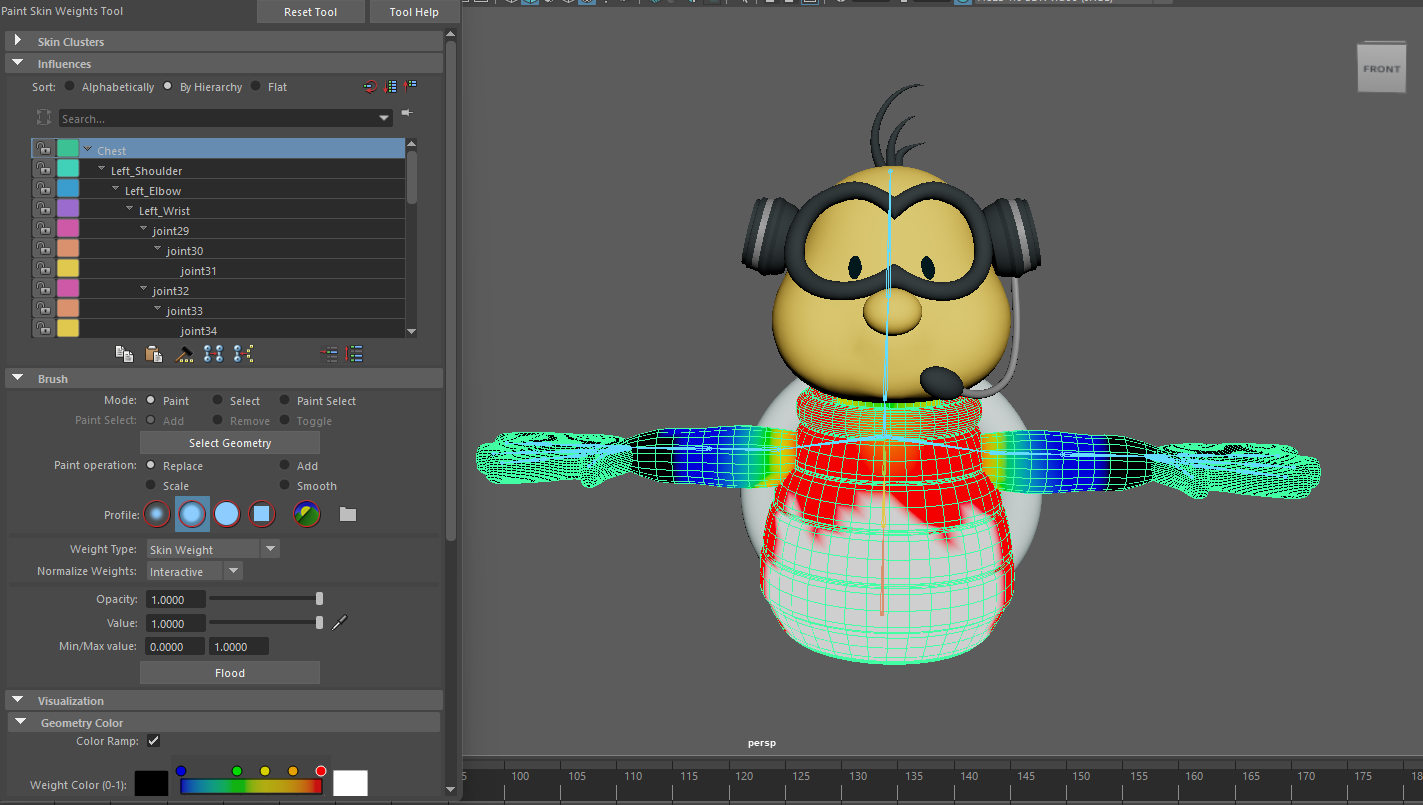Collapse the Left_Shoulder joint tree arrow
Viewport: 1423px width, 805px height.
(x=102, y=170)
